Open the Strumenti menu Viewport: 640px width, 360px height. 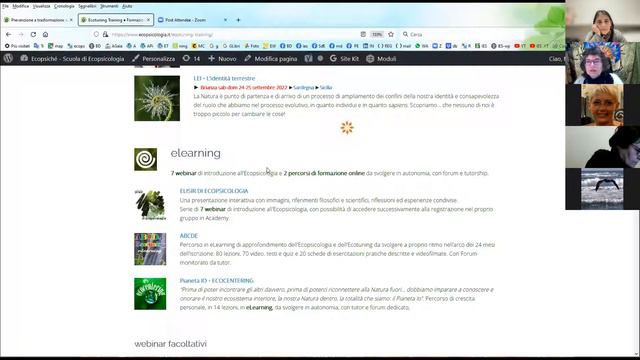tap(109, 6)
